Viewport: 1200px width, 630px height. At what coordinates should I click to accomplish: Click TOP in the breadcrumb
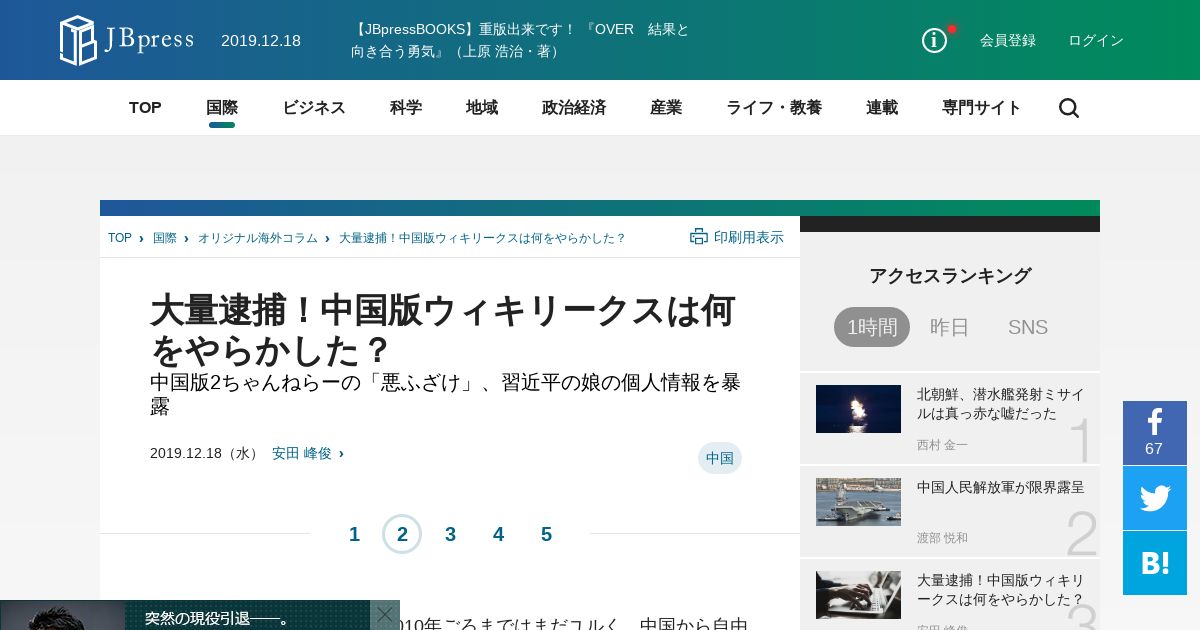120,238
